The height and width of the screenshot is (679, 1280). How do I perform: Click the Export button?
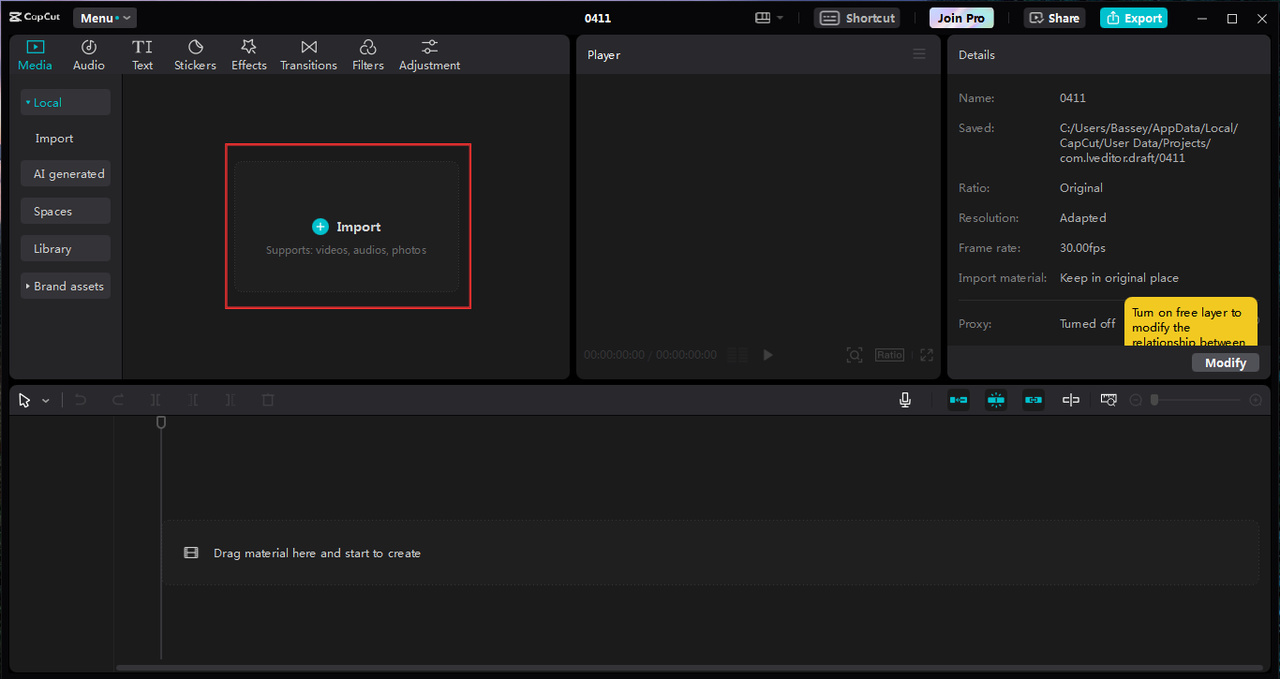[x=1134, y=18]
